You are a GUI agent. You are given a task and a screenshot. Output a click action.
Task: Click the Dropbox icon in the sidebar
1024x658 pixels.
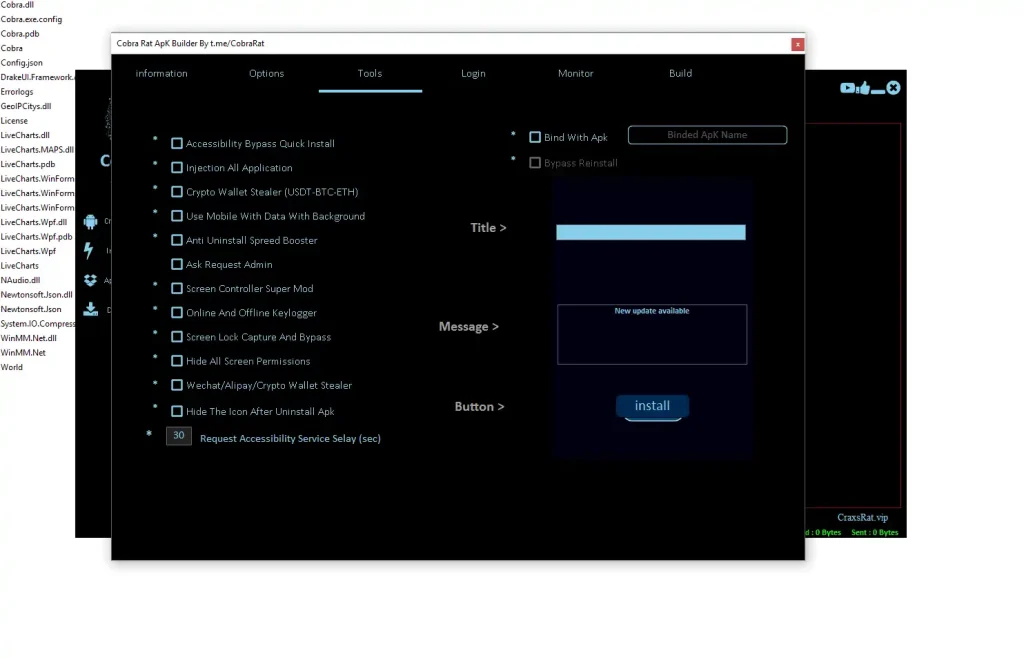[91, 280]
